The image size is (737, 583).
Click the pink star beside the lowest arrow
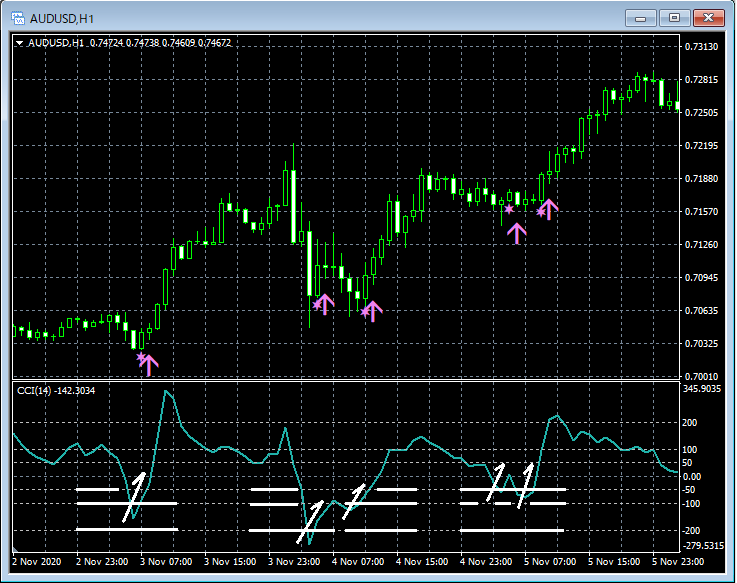140,357
